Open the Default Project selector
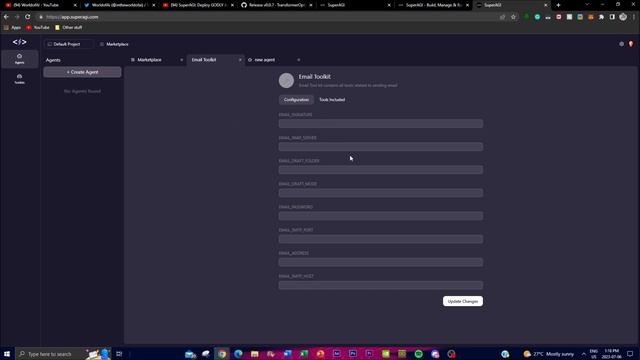The image size is (640, 360). [x=68, y=44]
